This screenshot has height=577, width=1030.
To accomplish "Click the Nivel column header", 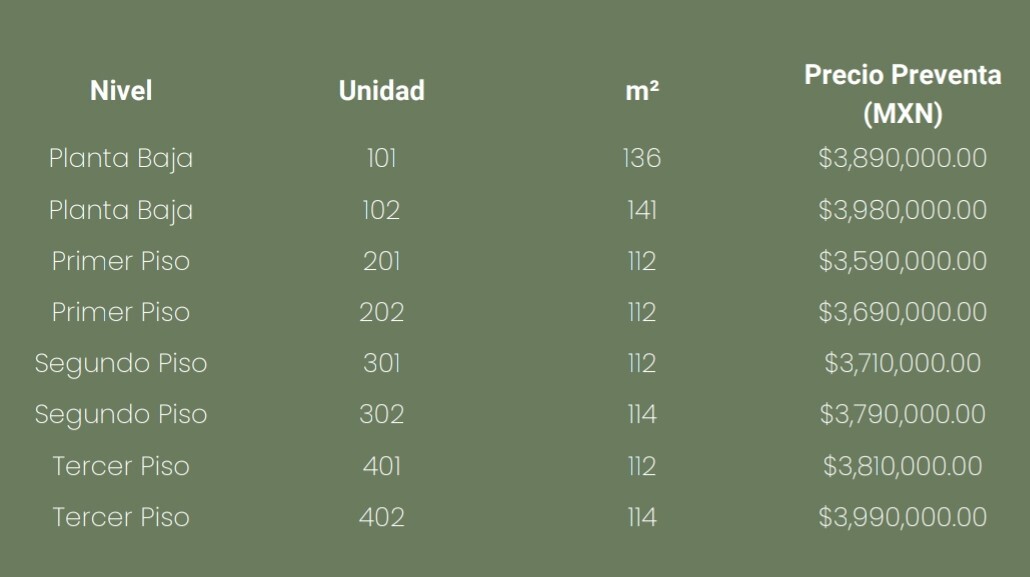I will point(121,91).
